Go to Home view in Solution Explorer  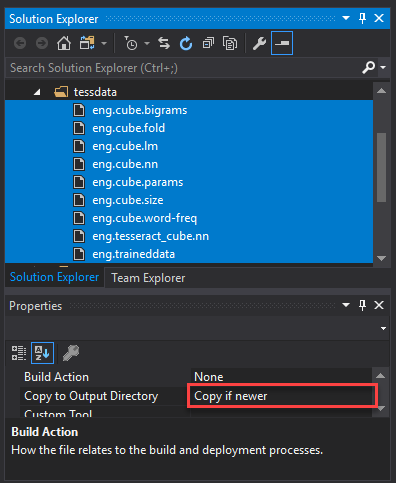coord(64,43)
